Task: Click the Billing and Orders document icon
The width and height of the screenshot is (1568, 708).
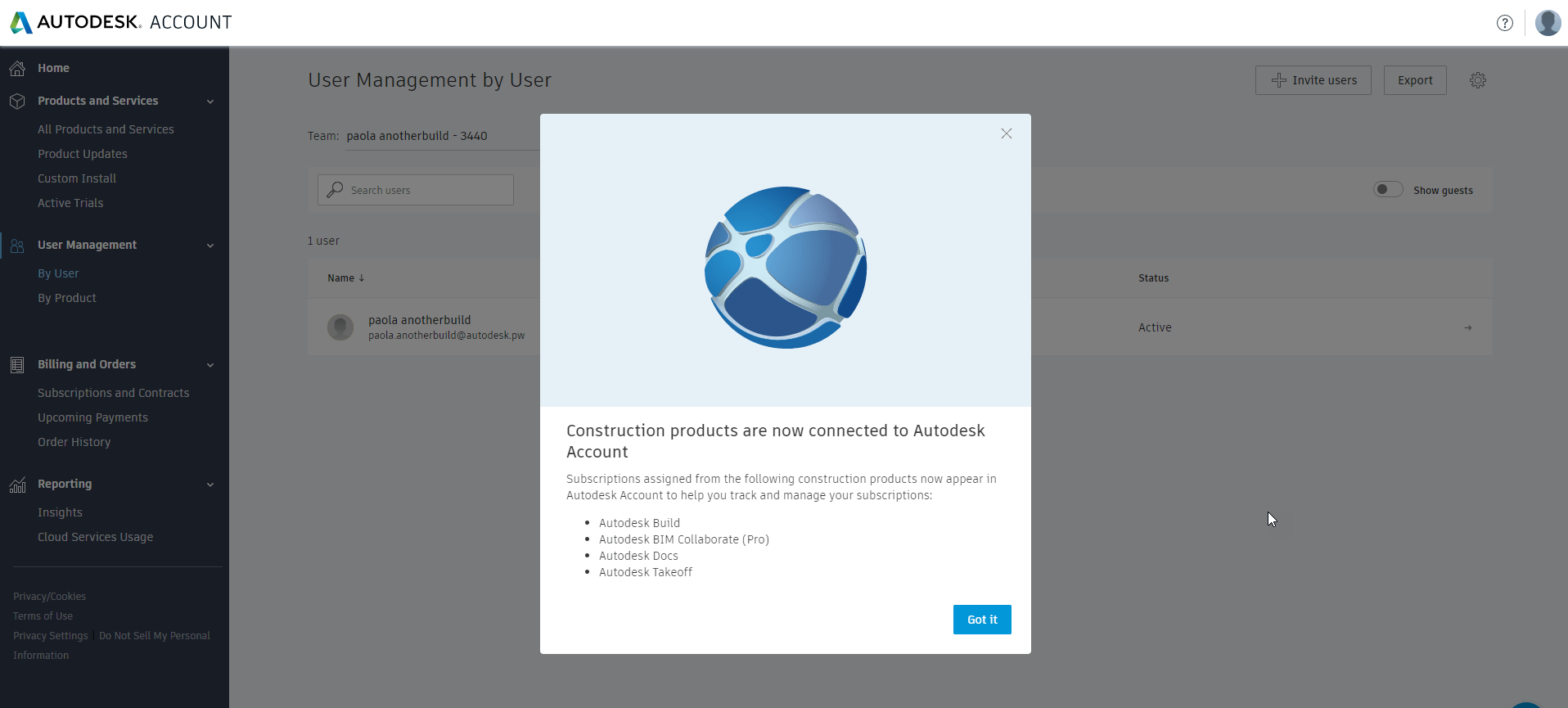Action: pos(17,364)
